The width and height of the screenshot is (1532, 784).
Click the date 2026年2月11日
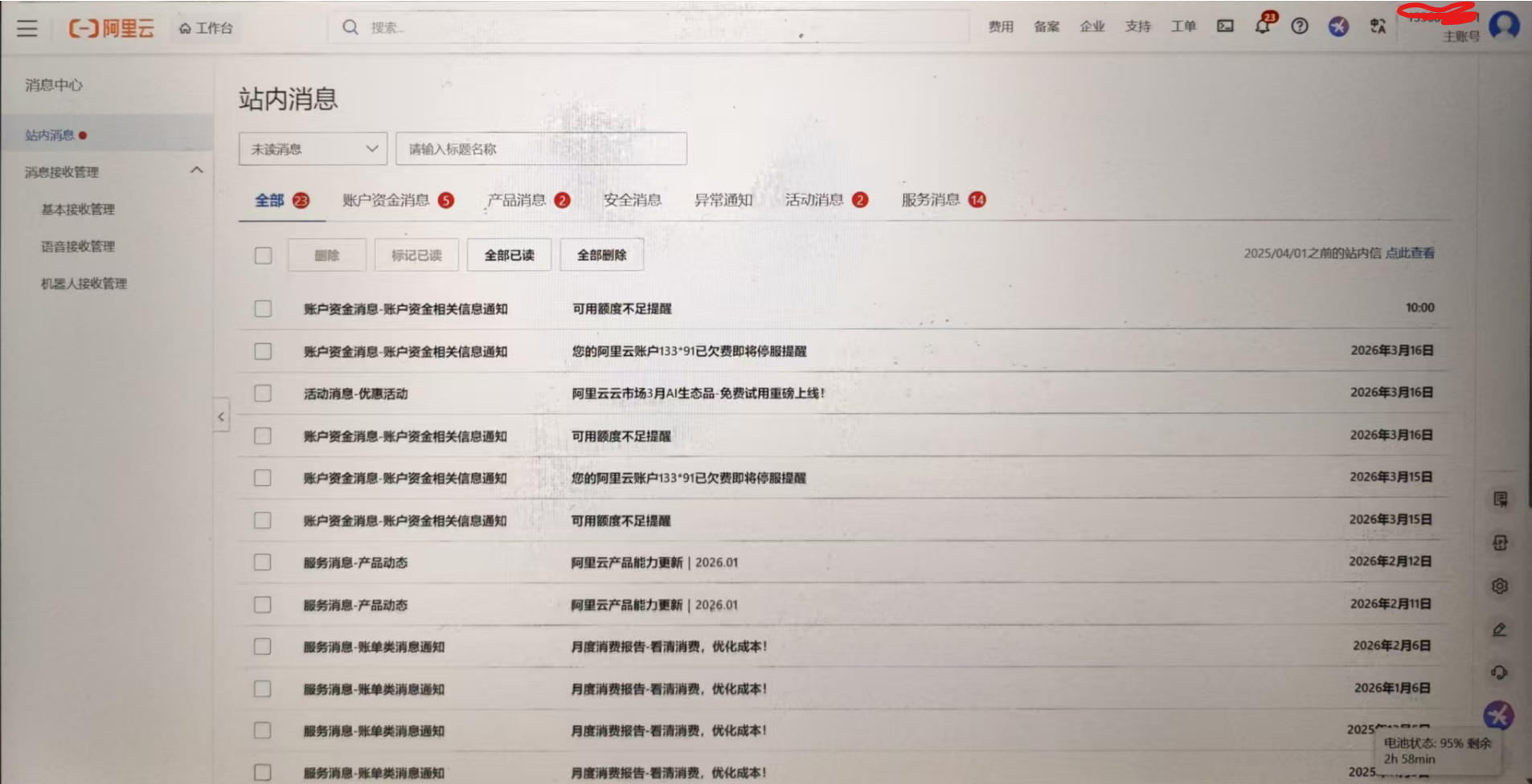pyautogui.click(x=1391, y=603)
